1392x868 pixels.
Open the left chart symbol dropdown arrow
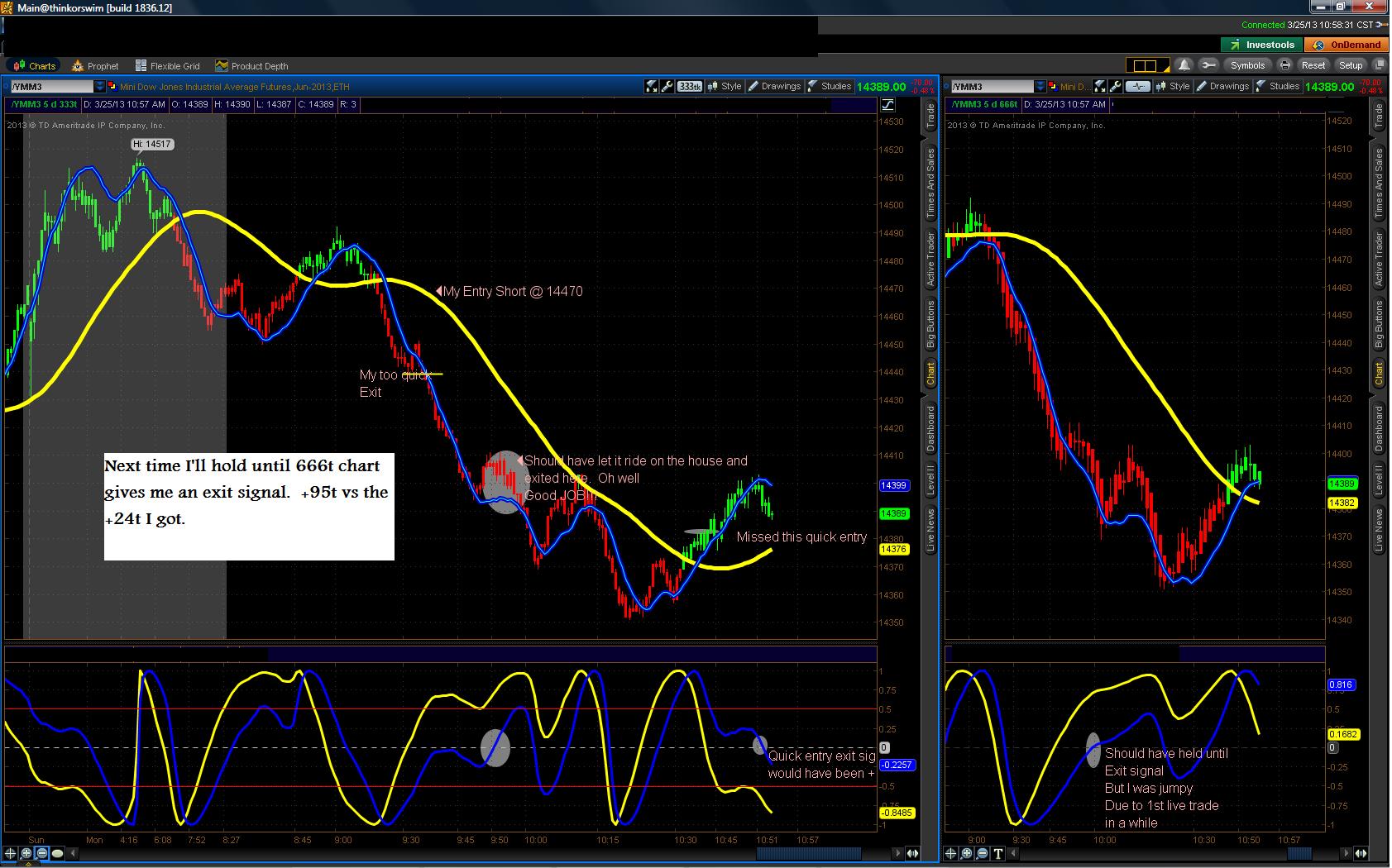[101, 87]
